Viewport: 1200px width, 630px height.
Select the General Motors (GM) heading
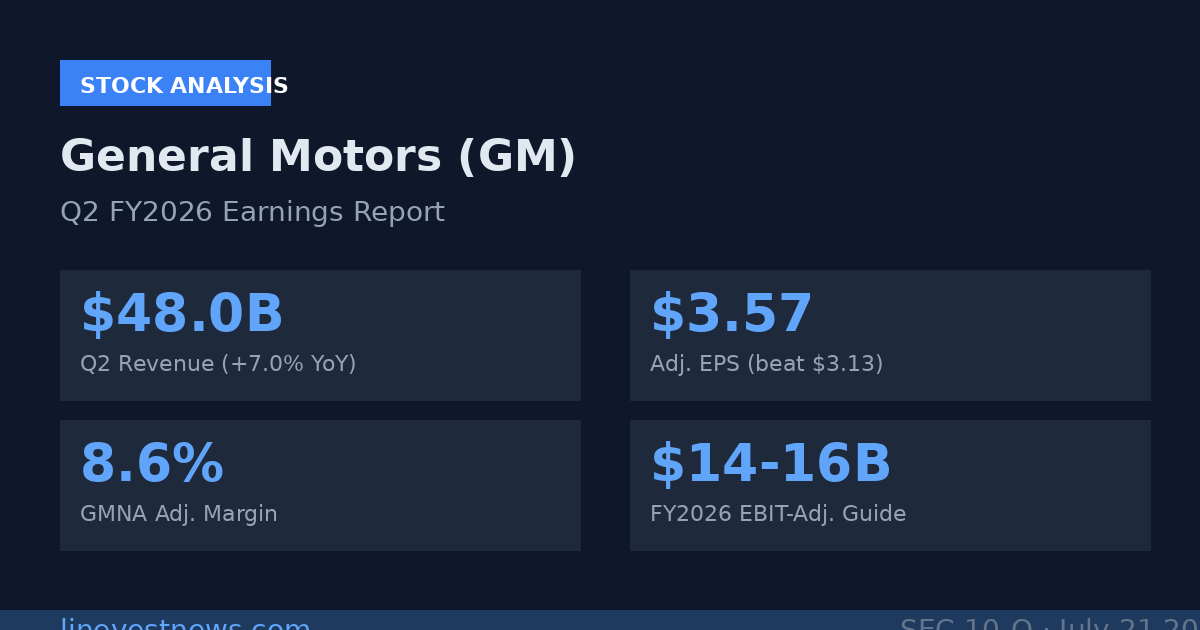(x=318, y=157)
